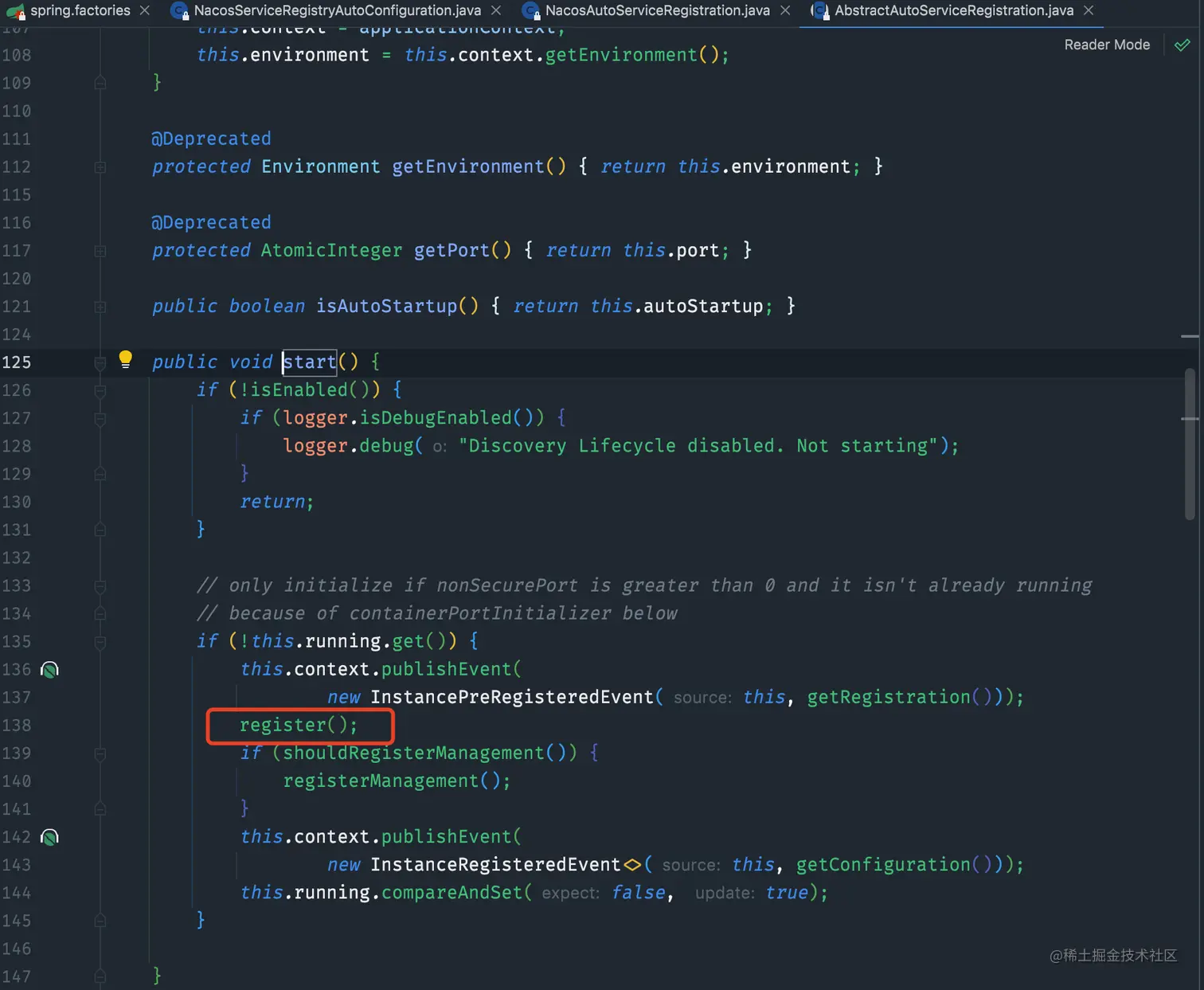Click fold end marker at line 109

coord(100,83)
